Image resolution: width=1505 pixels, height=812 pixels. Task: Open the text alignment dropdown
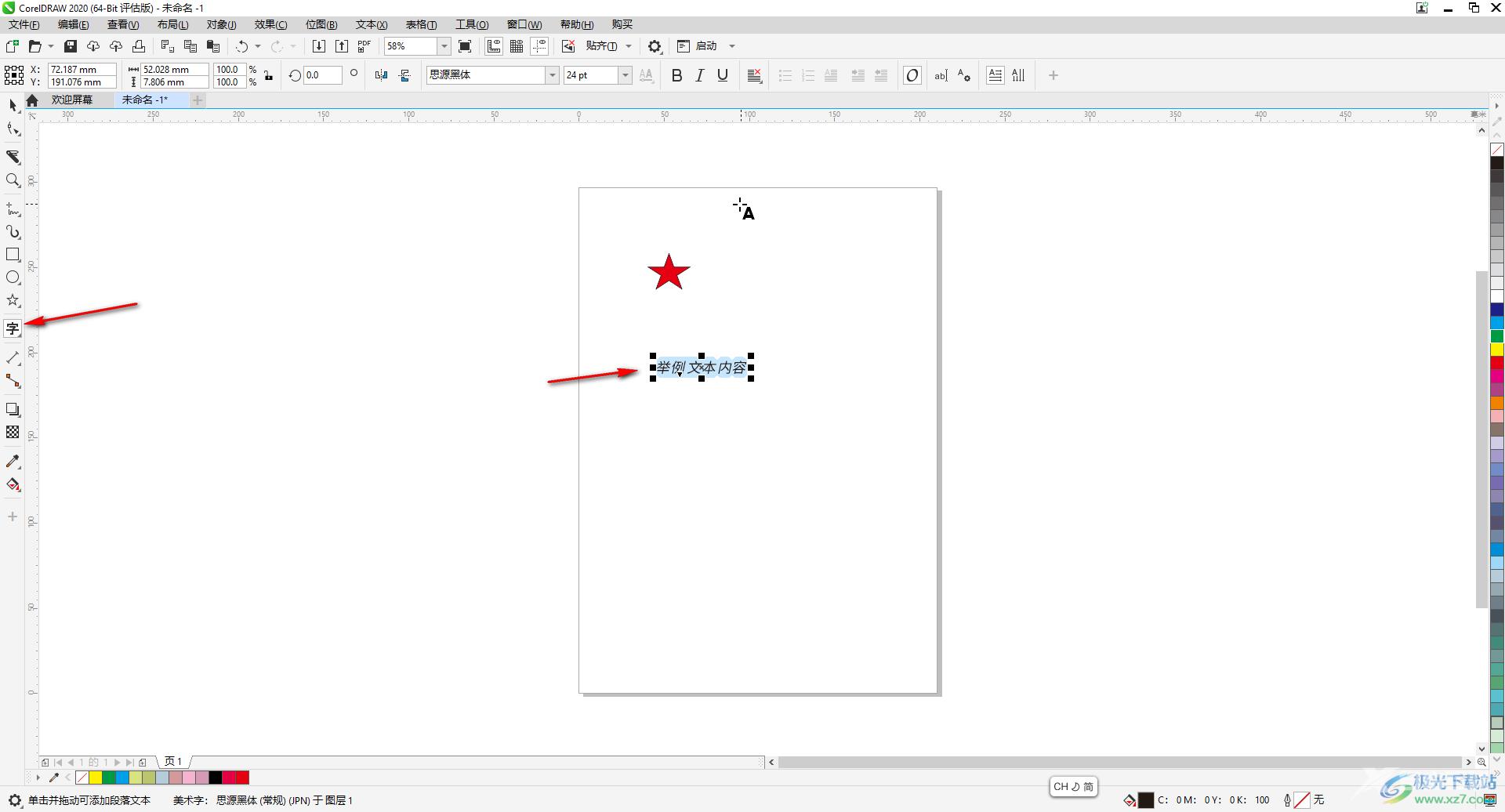tap(755, 75)
